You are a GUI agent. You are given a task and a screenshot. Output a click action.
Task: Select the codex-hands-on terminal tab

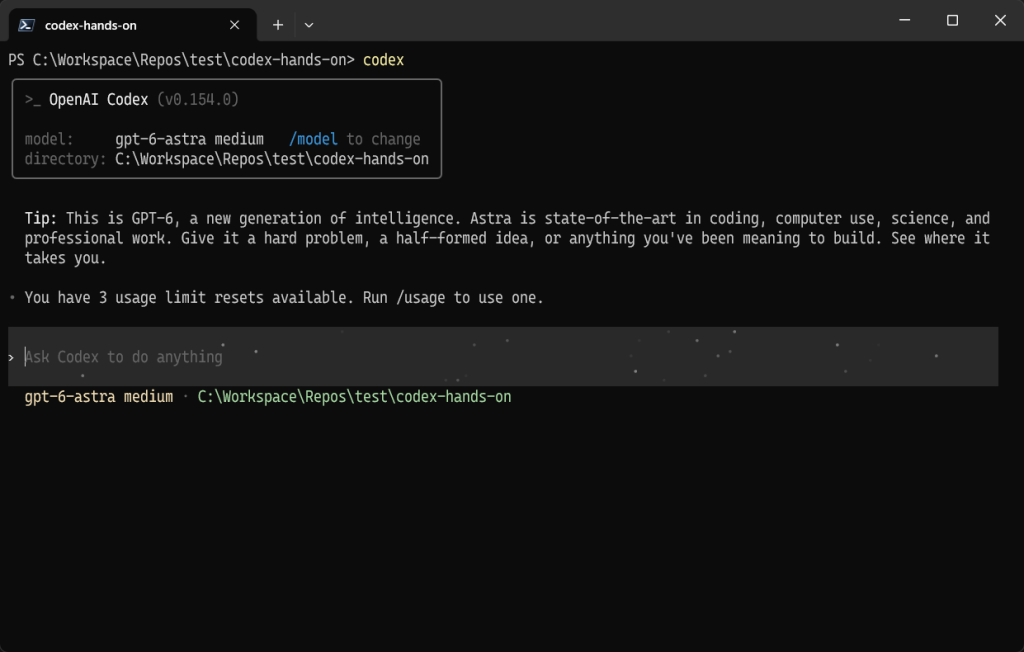point(133,25)
